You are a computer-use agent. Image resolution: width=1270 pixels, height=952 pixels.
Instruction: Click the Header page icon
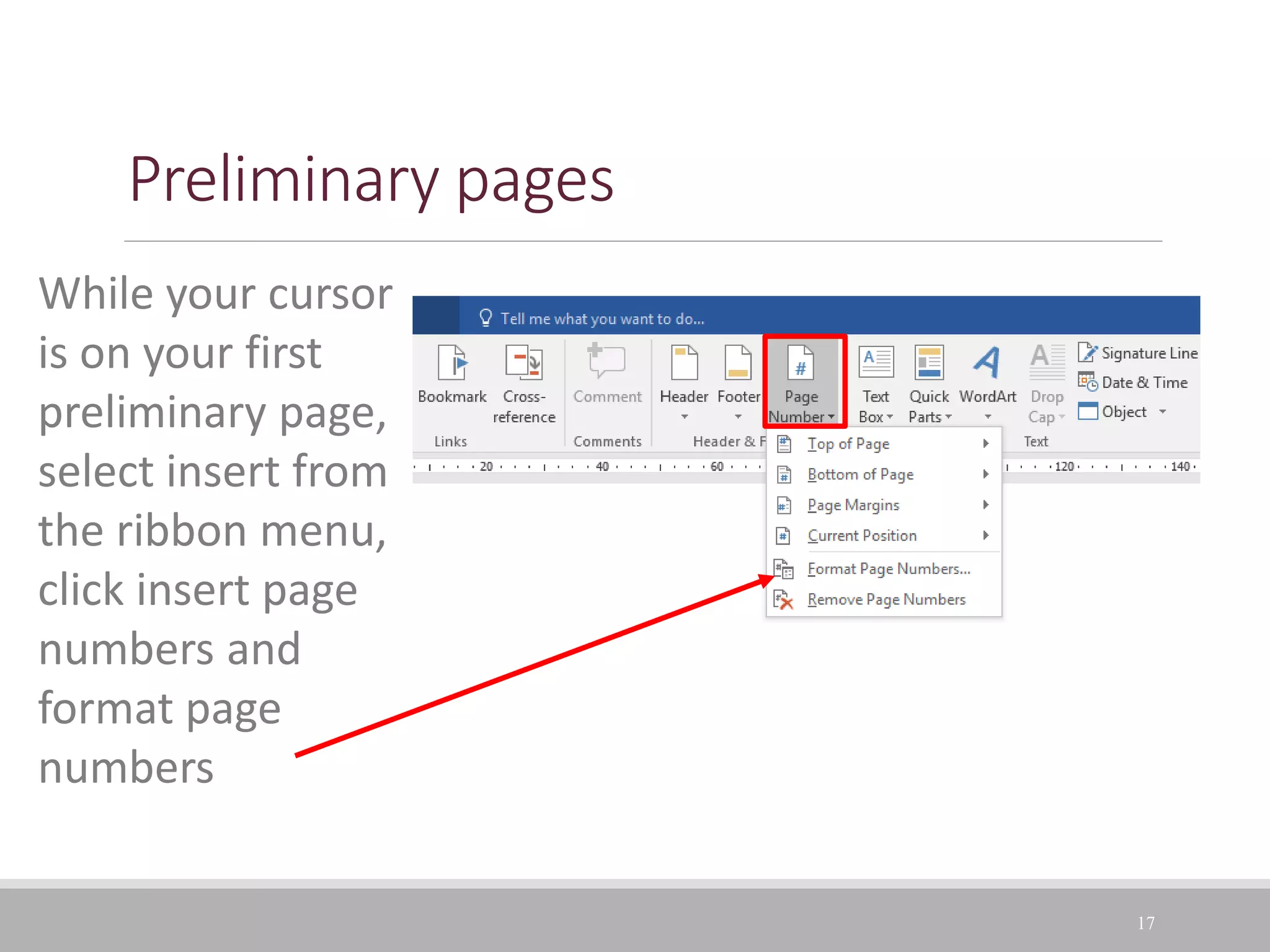(x=684, y=362)
